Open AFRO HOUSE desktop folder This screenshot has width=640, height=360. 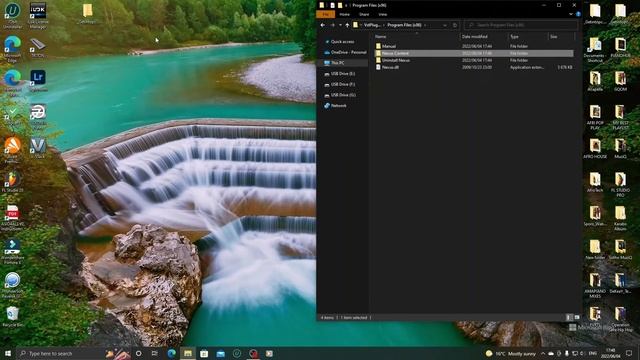tap(595, 149)
